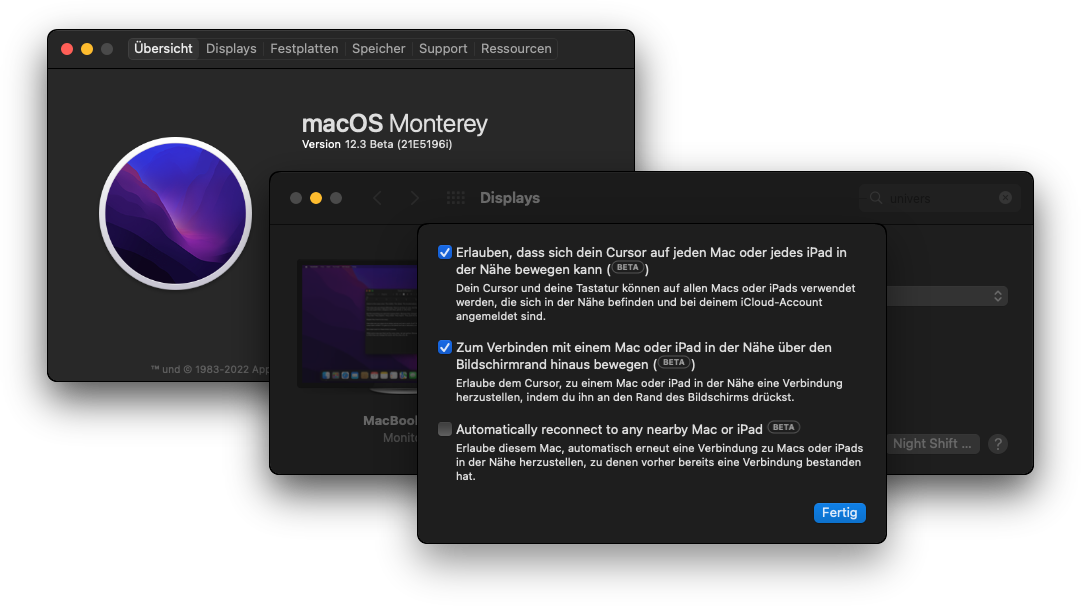Minimize the About This Mac window
Image resolution: width=1081 pixels, height=606 pixels.
tap(87, 49)
